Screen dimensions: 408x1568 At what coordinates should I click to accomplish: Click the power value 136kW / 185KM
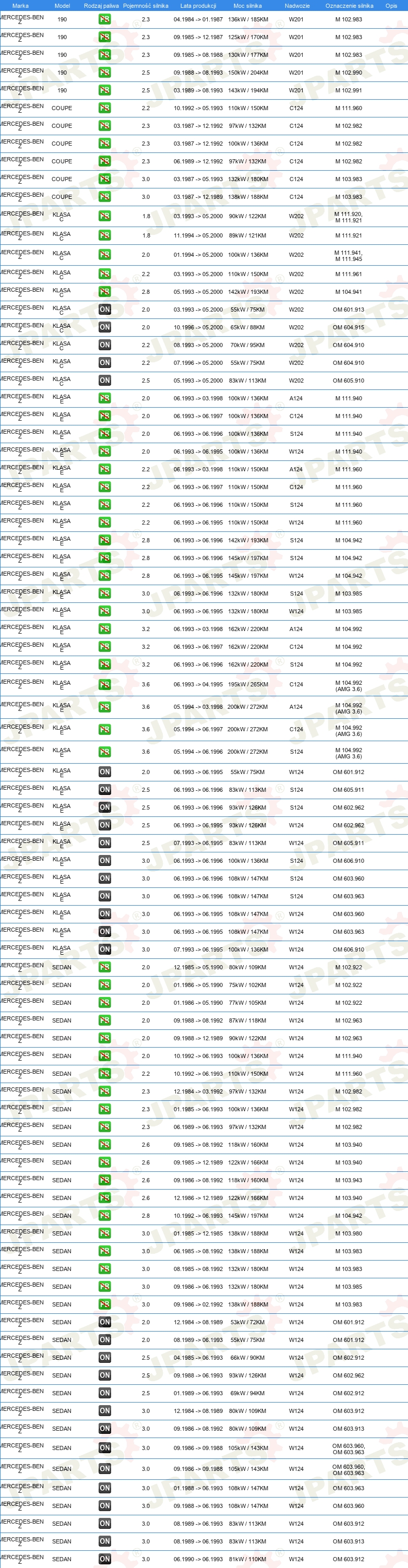click(x=247, y=19)
